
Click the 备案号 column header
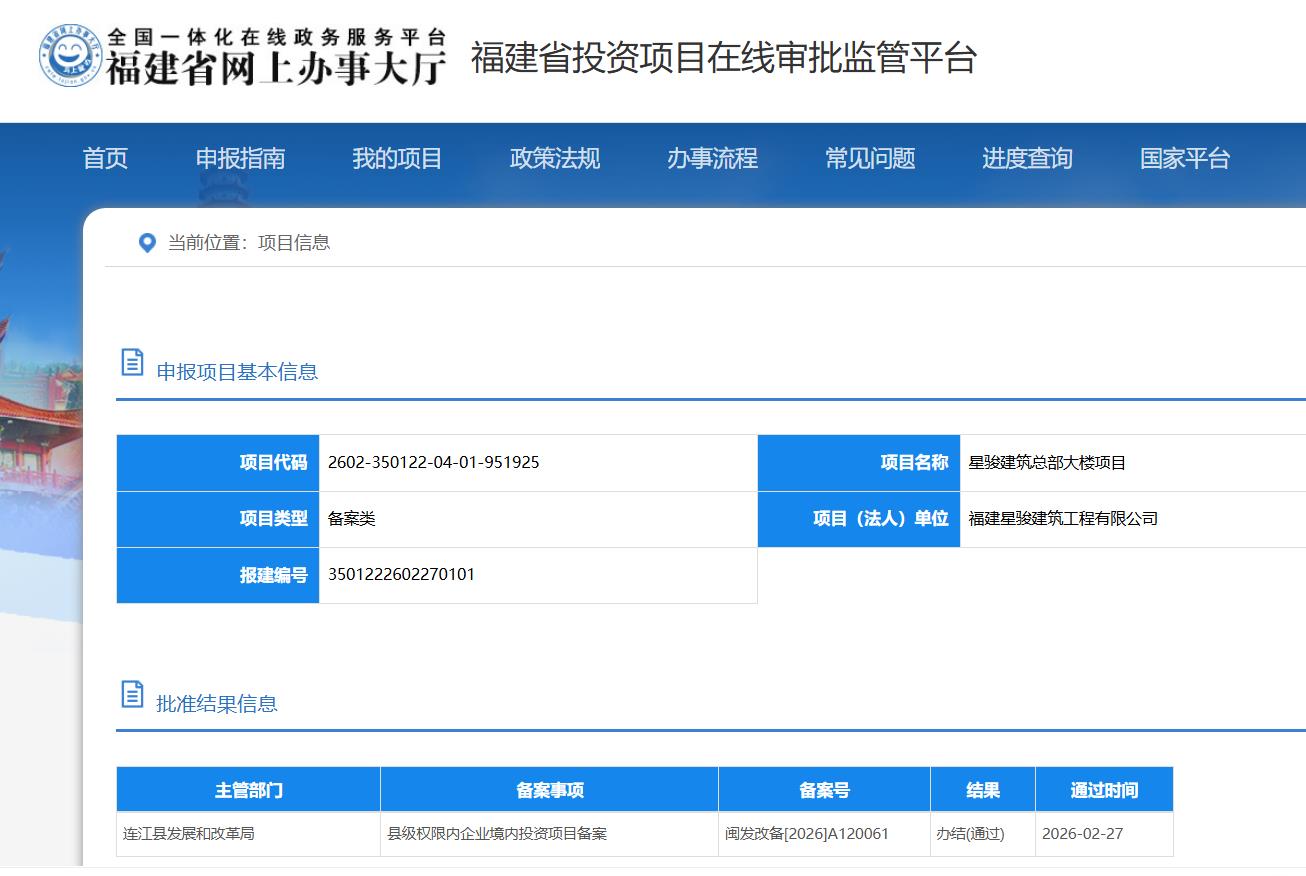coord(824,790)
